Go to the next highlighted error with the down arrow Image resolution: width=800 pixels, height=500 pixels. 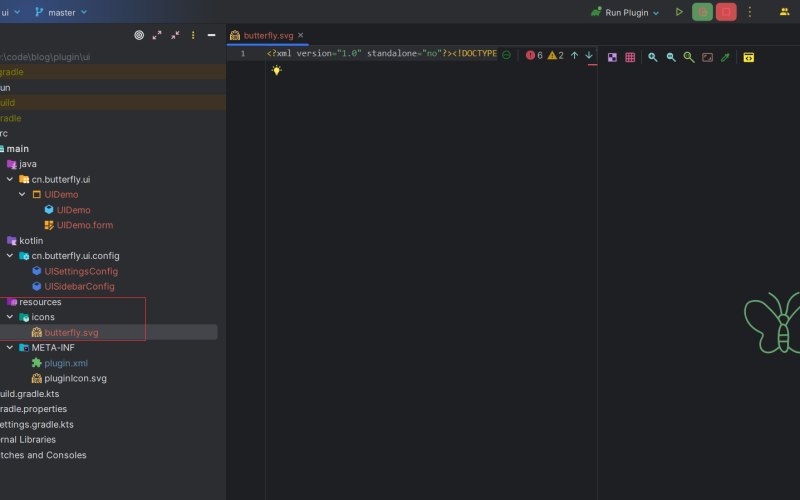click(589, 55)
